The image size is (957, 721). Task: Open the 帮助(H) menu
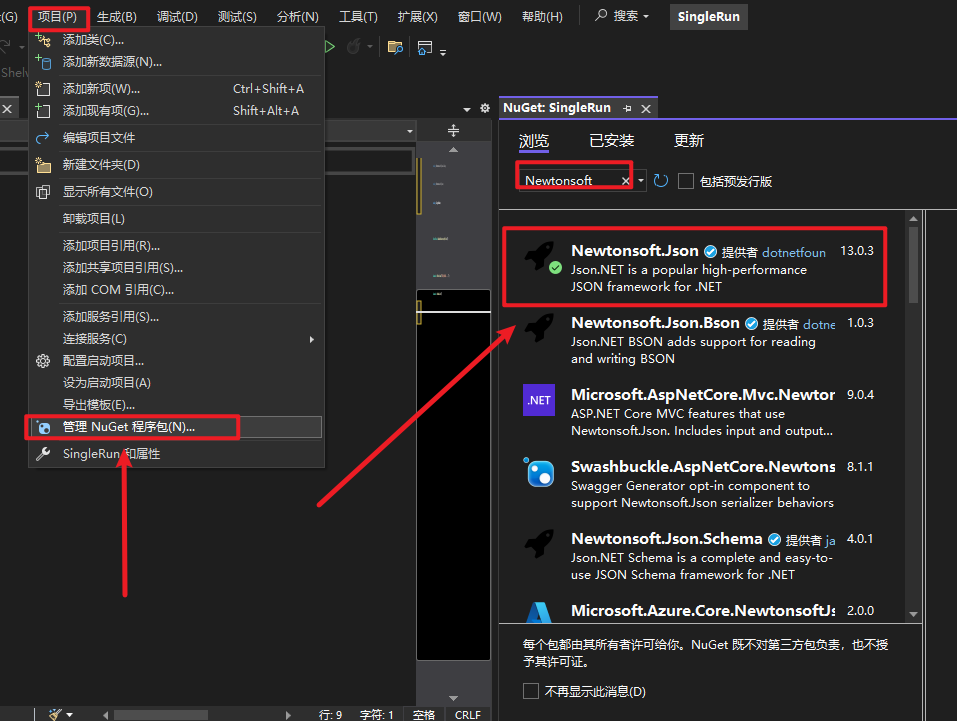542,16
